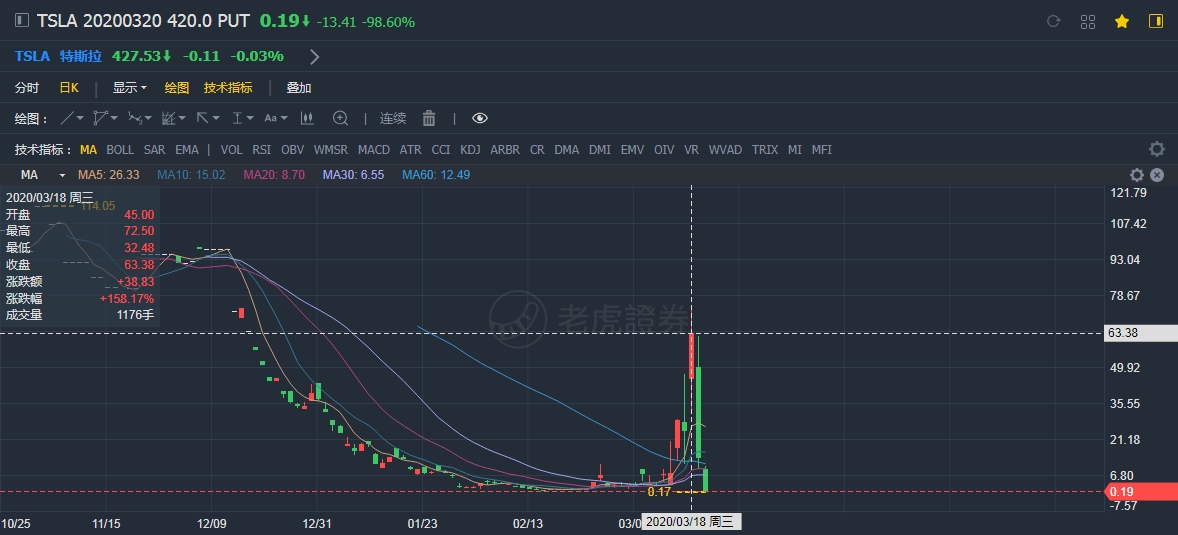Select the MA indicator
Image resolution: width=1178 pixels, height=535 pixels.
[x=88, y=150]
